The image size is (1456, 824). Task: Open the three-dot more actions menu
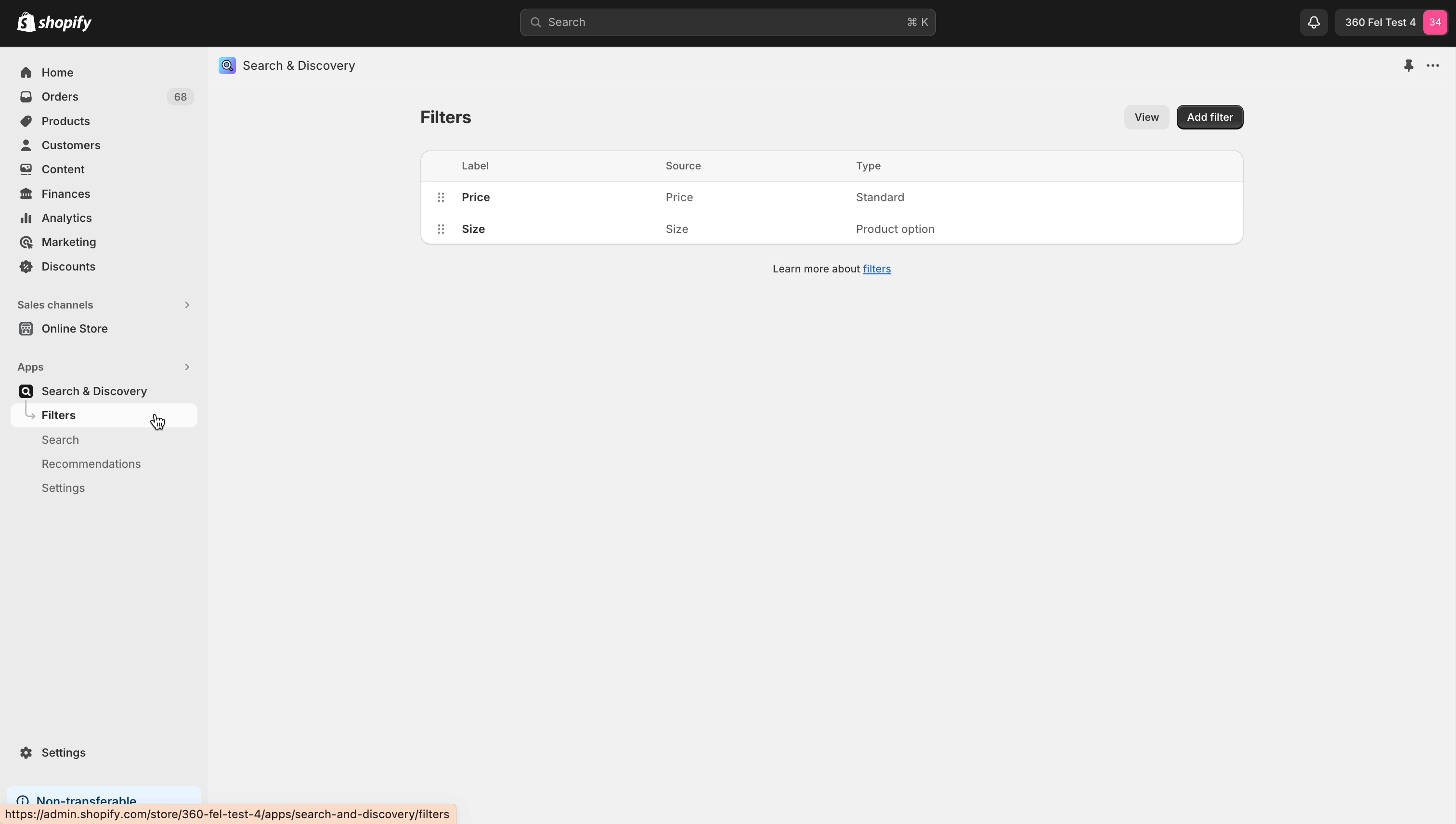point(1433,65)
